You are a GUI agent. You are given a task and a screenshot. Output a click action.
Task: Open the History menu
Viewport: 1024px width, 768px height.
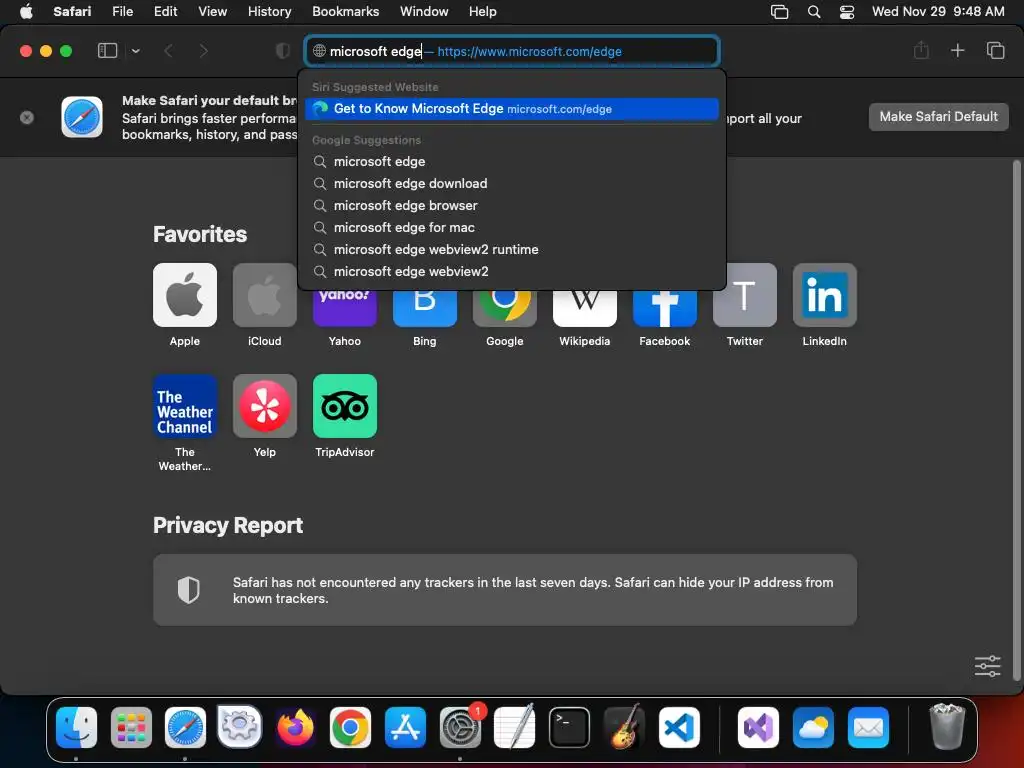pos(269,12)
